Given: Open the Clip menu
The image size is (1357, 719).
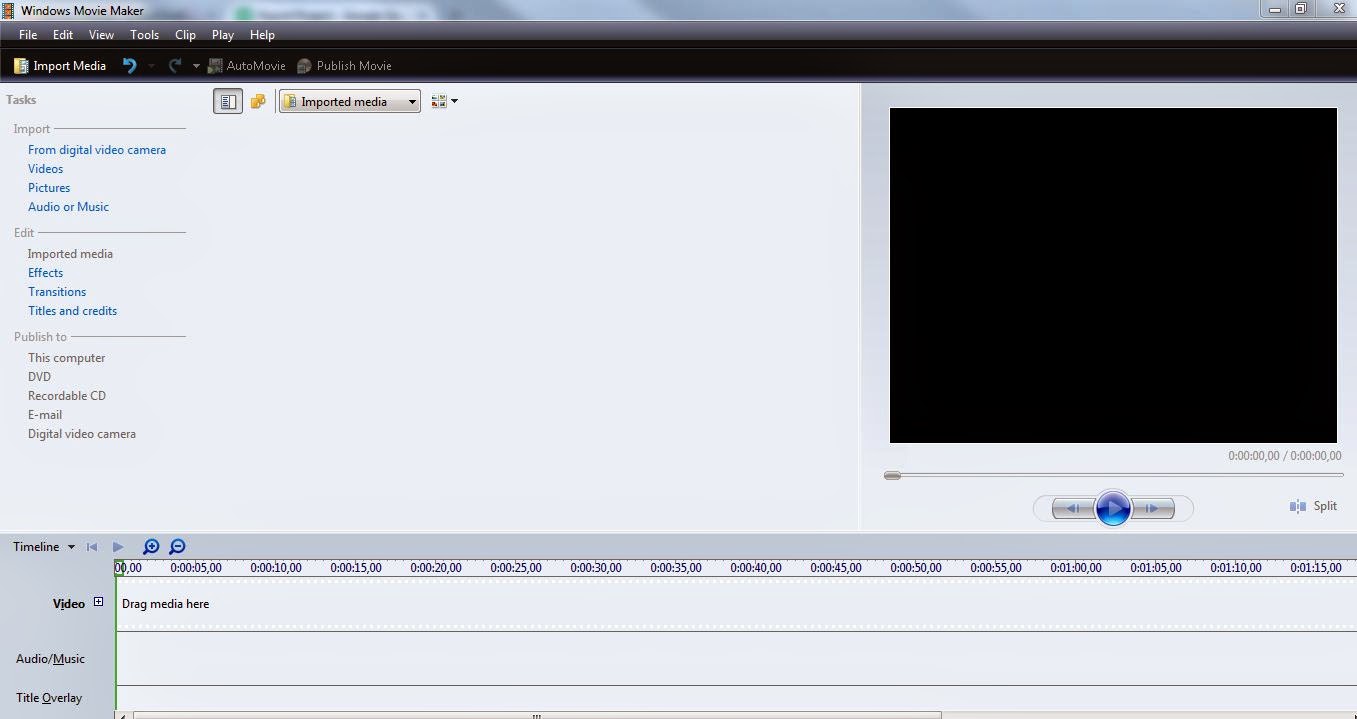Looking at the screenshot, I should (x=185, y=34).
